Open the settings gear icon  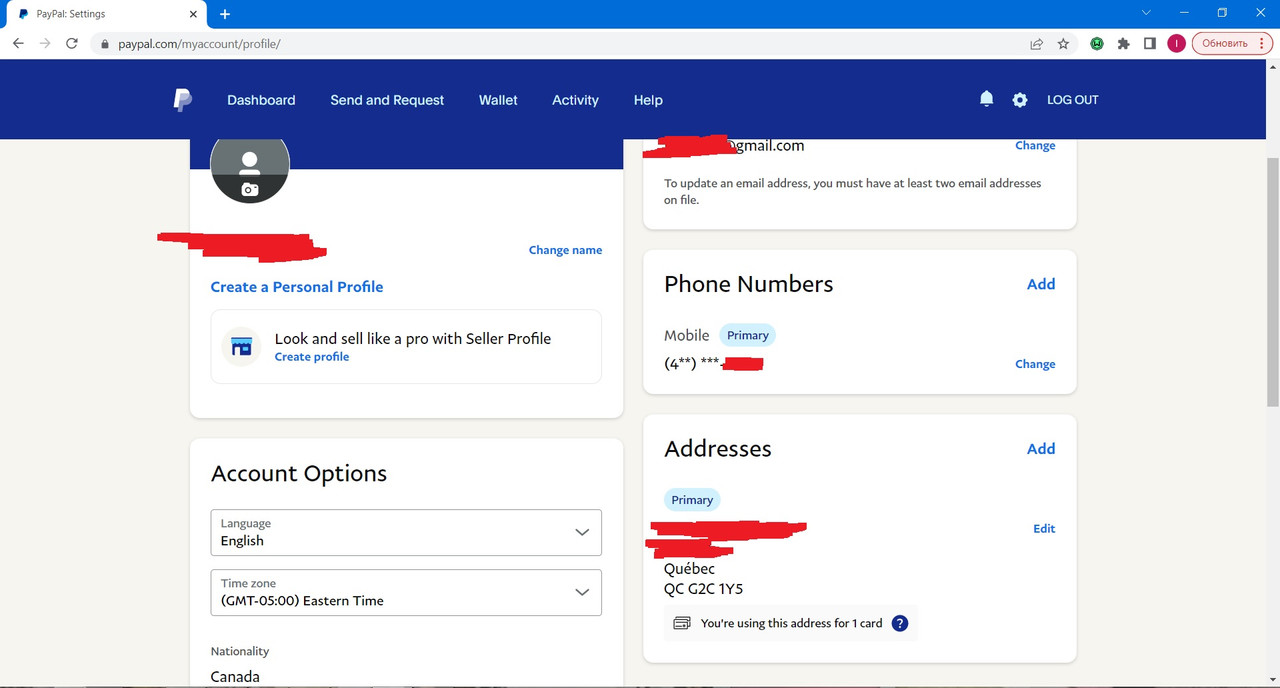(1020, 100)
